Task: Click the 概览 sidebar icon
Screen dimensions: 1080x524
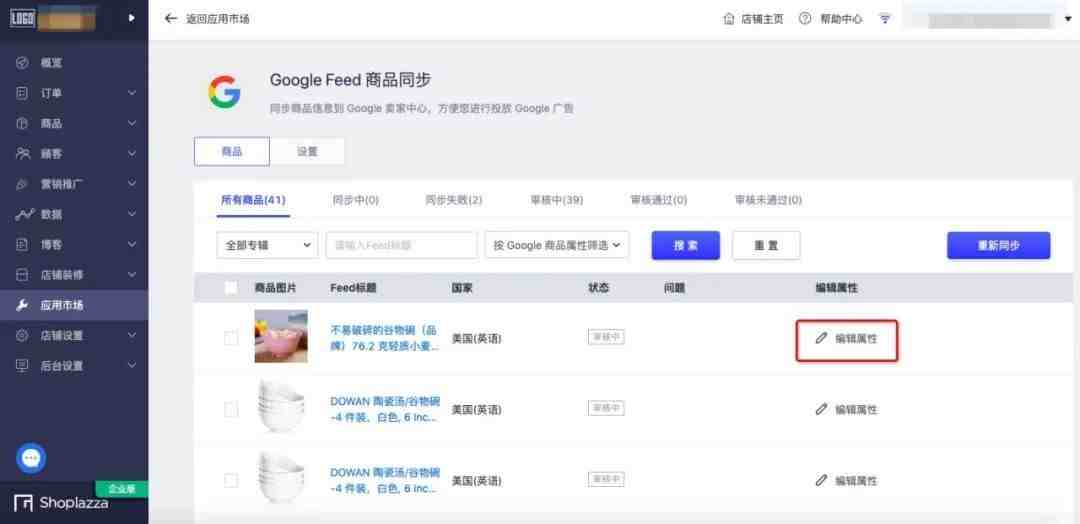Action: pyautogui.click(x=22, y=63)
